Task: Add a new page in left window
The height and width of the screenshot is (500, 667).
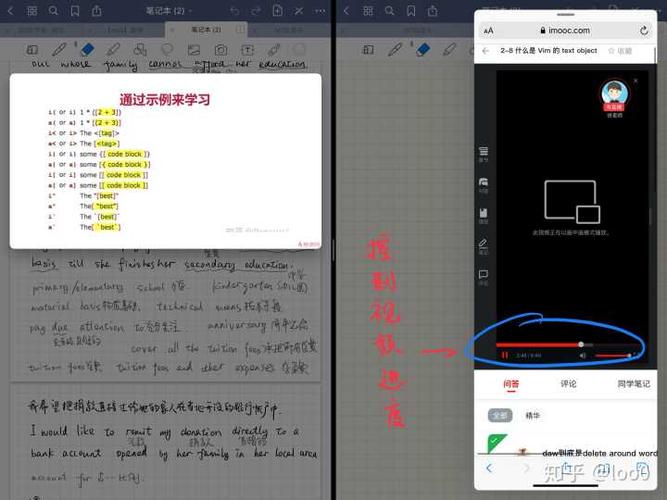Action: [277, 10]
